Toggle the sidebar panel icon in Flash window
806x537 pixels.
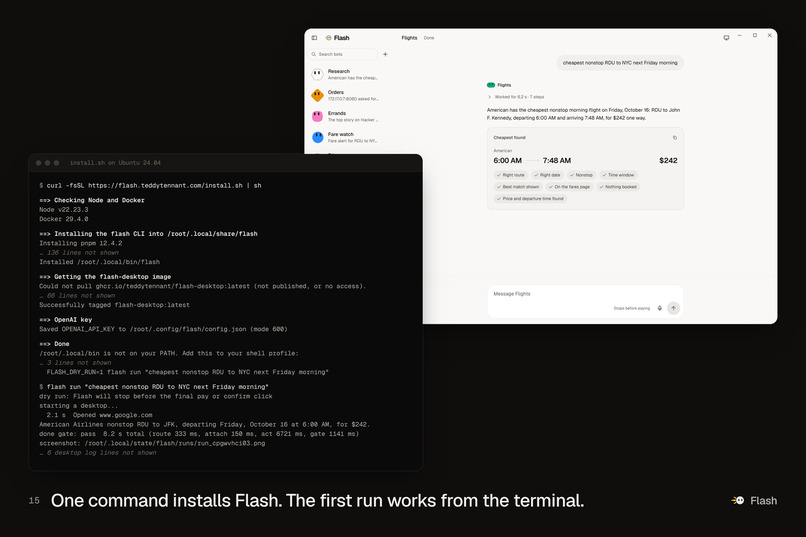pos(314,38)
